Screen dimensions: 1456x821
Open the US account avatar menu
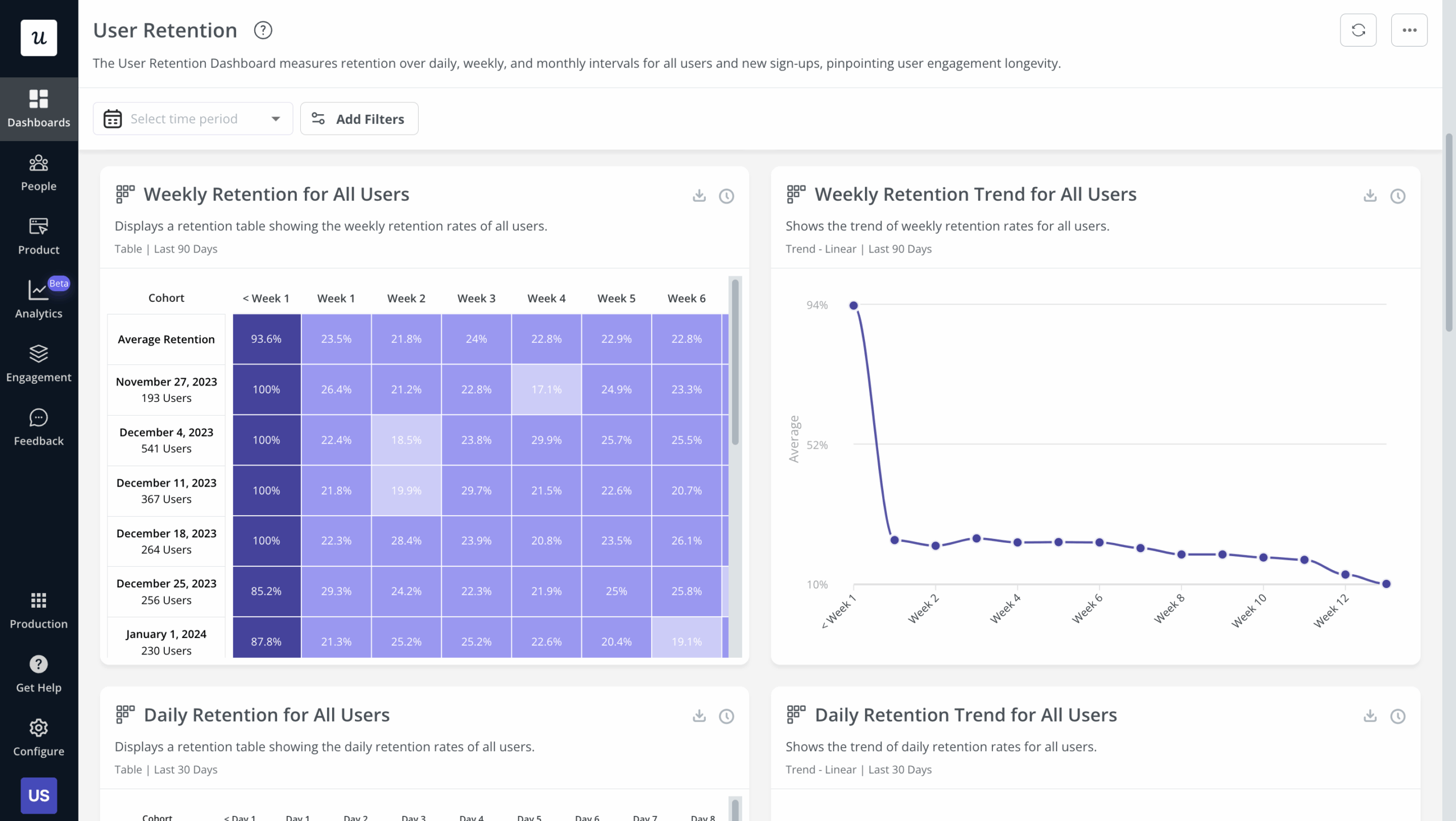[x=38, y=795]
